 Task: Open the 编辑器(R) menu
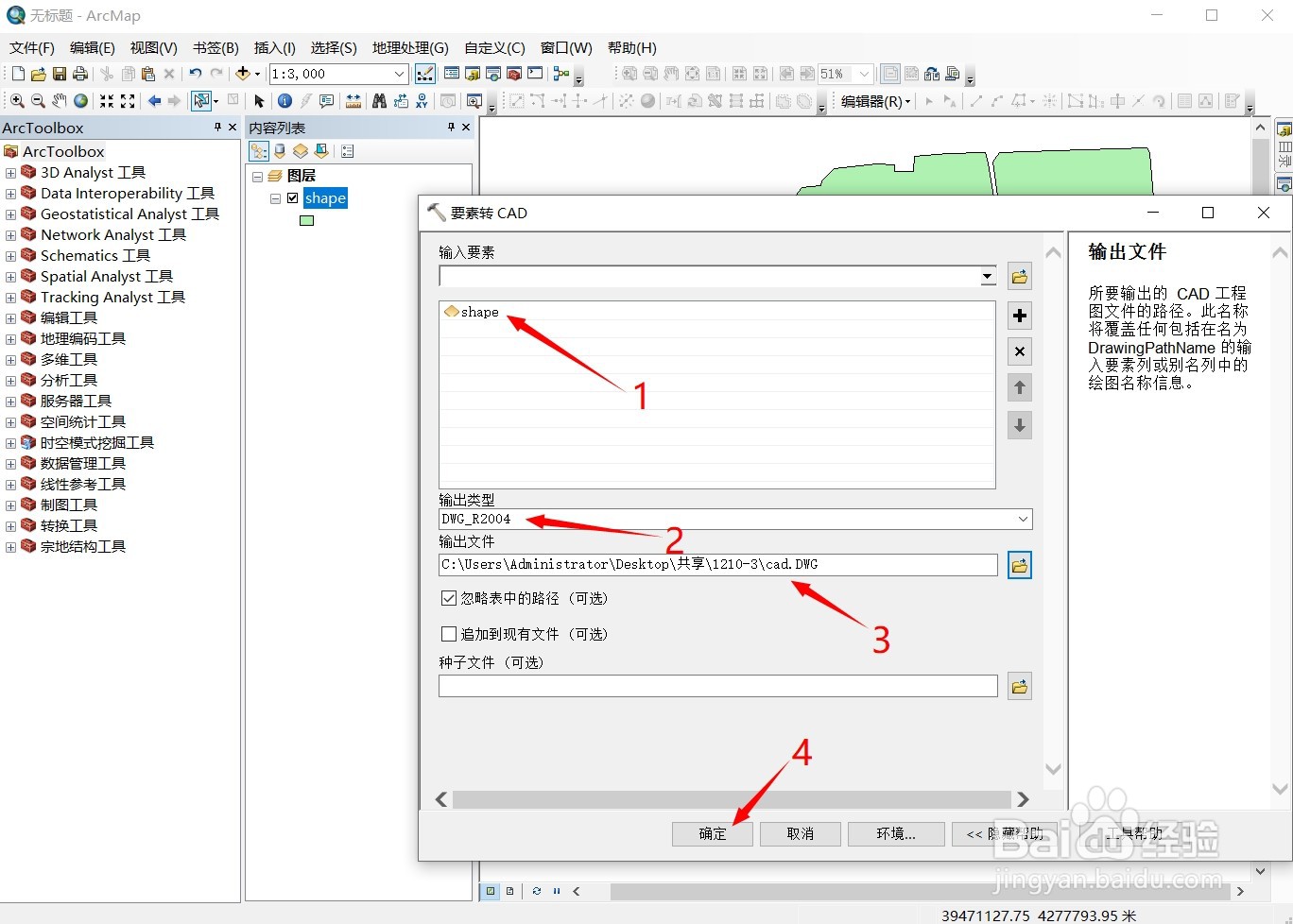click(x=872, y=101)
